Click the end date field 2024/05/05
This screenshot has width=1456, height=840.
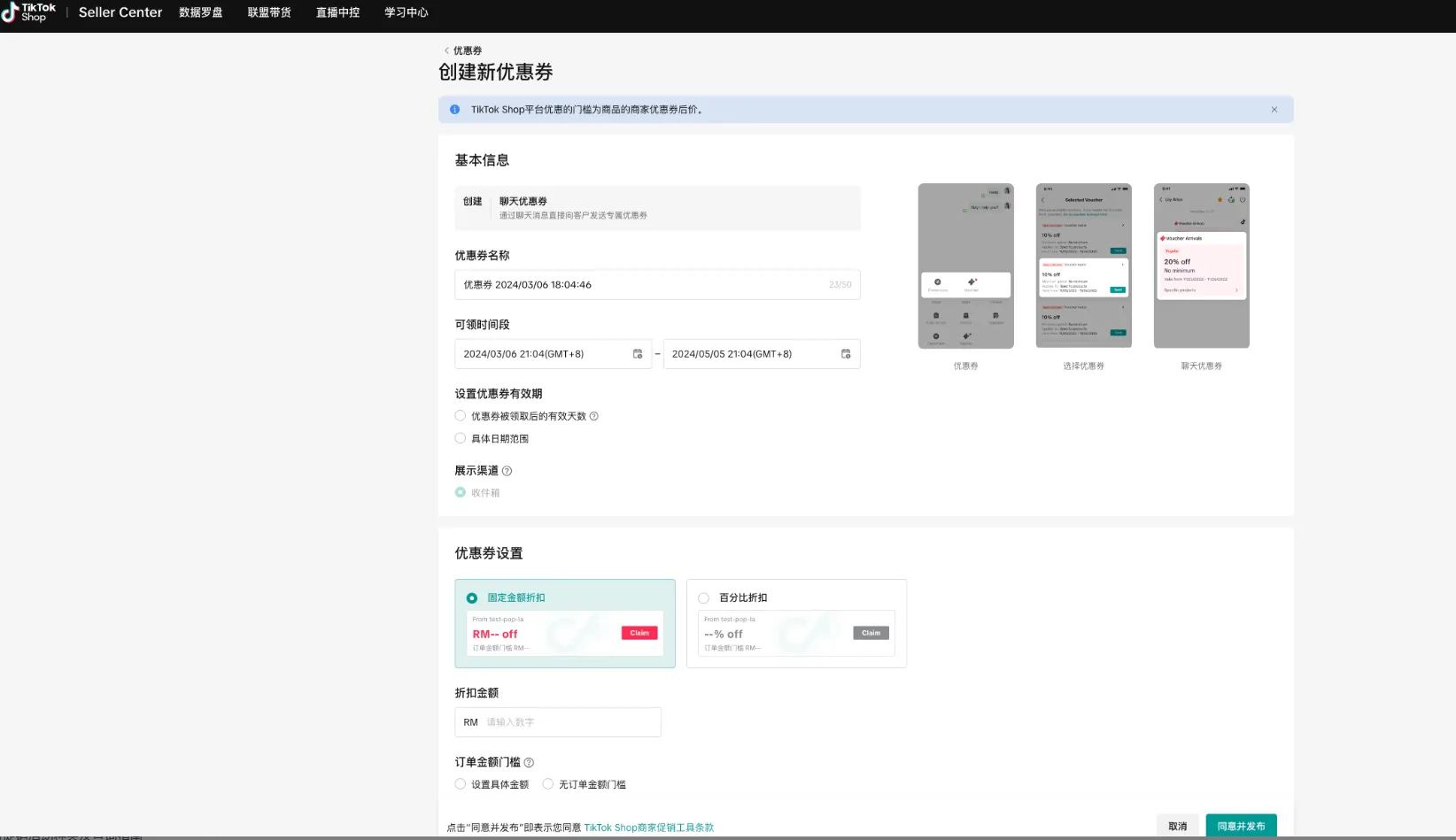[x=762, y=354]
